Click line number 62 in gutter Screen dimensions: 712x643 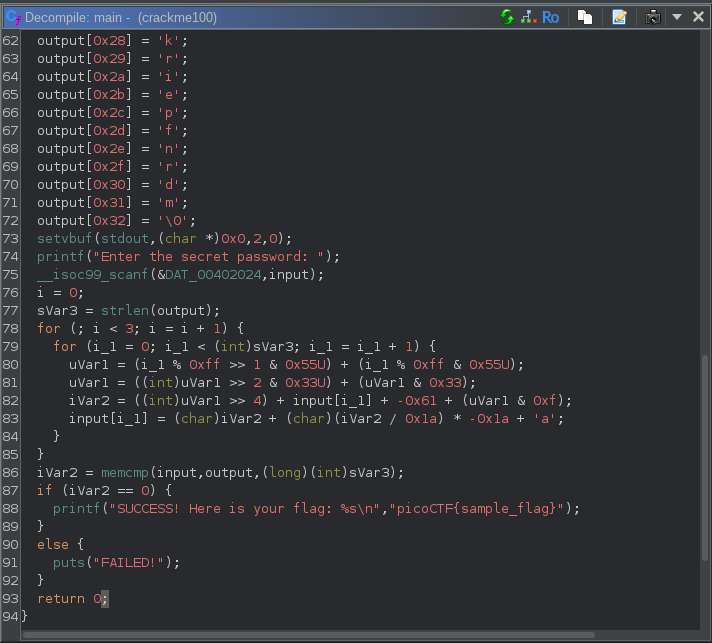point(10,41)
